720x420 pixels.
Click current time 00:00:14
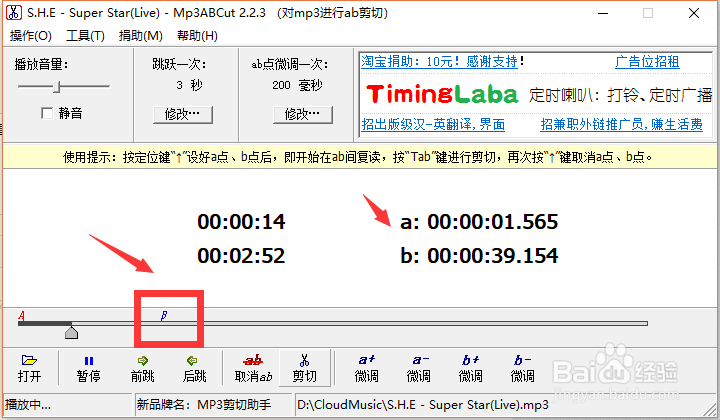click(x=241, y=222)
